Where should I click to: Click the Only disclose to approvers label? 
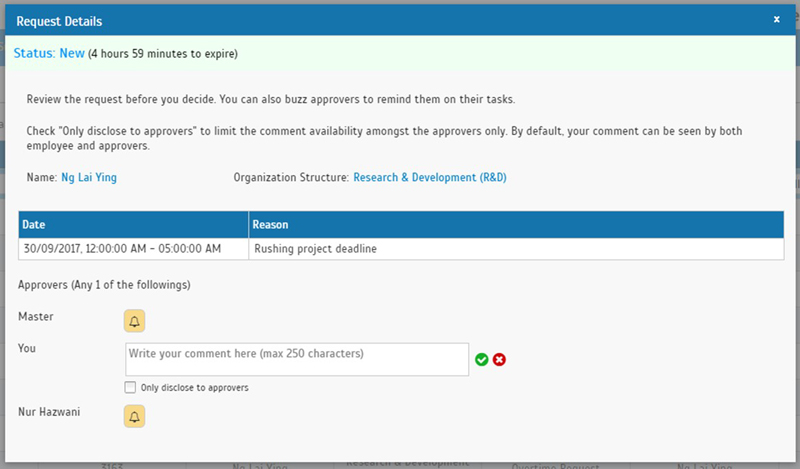[x=194, y=388]
